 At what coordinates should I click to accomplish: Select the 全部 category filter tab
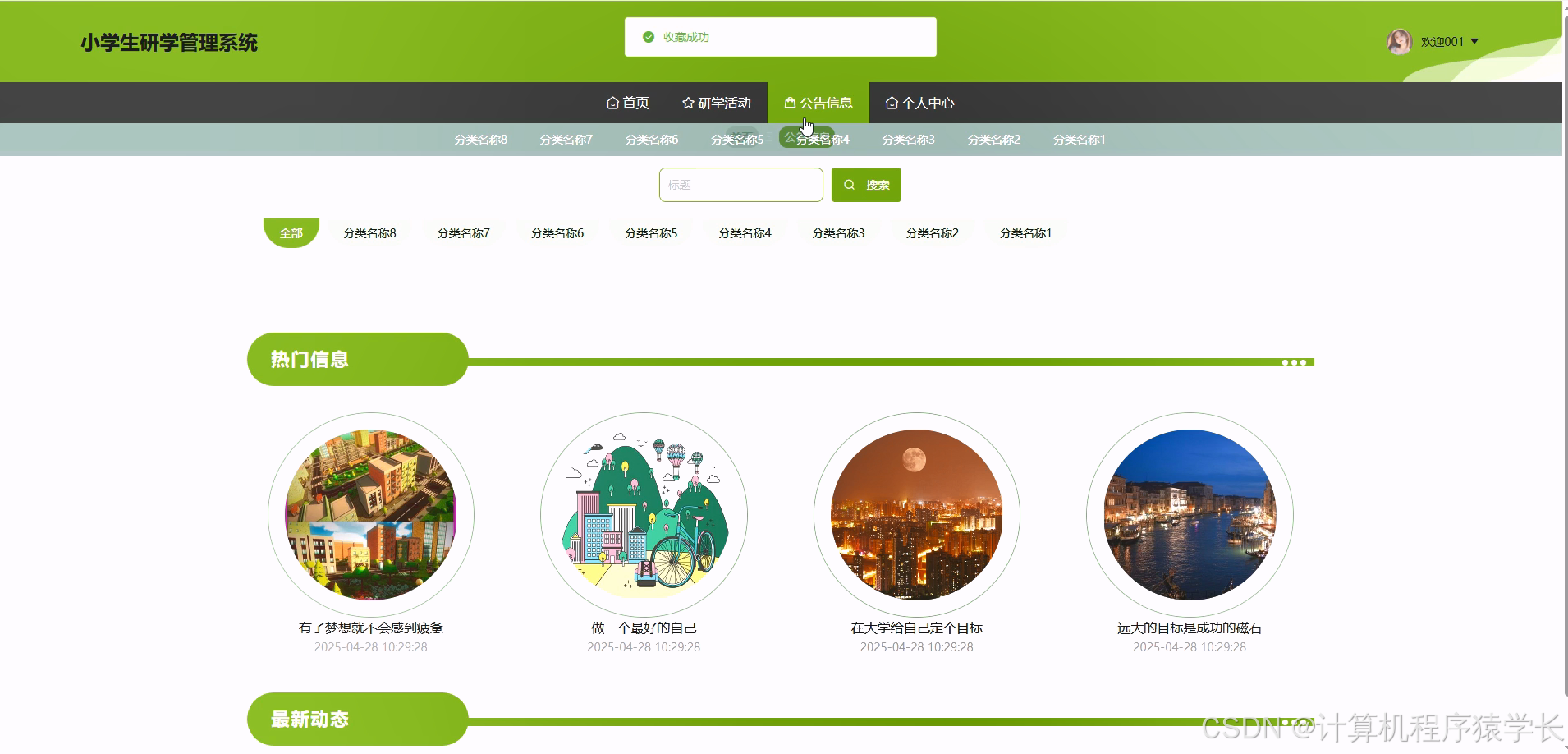[291, 233]
